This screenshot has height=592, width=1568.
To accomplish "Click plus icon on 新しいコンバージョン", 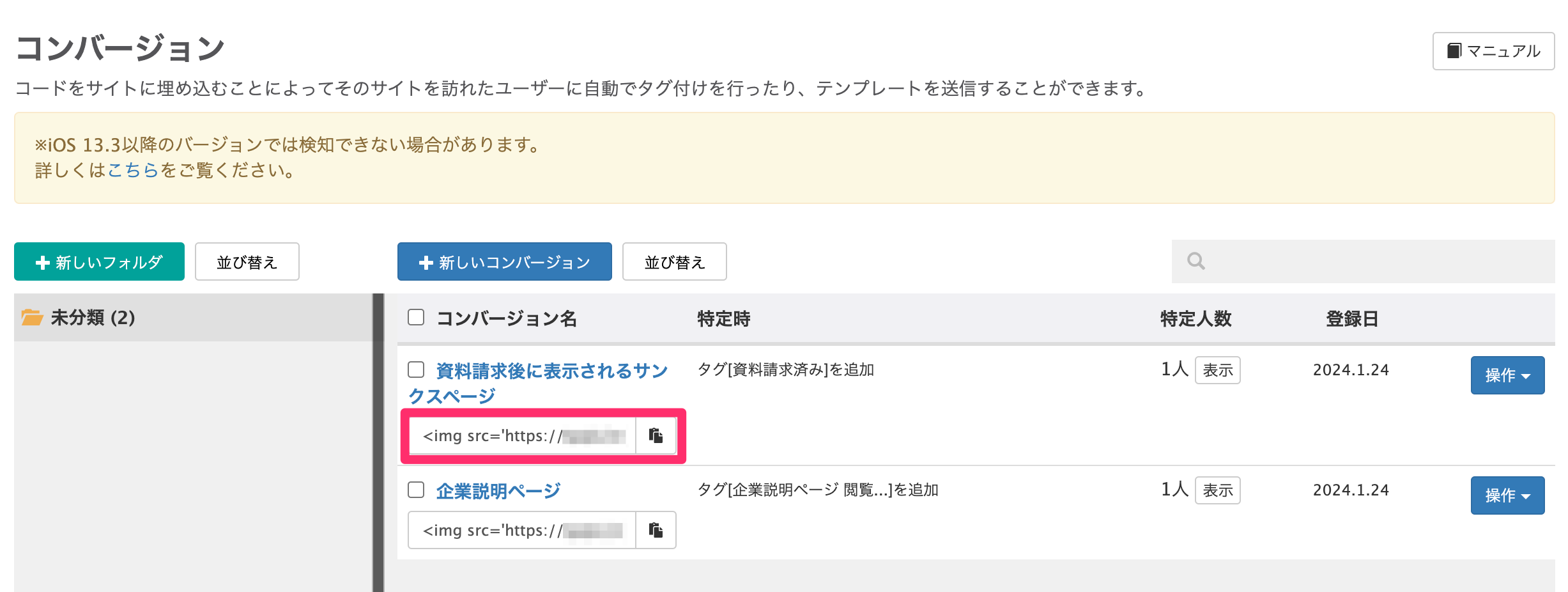I will tap(426, 262).
